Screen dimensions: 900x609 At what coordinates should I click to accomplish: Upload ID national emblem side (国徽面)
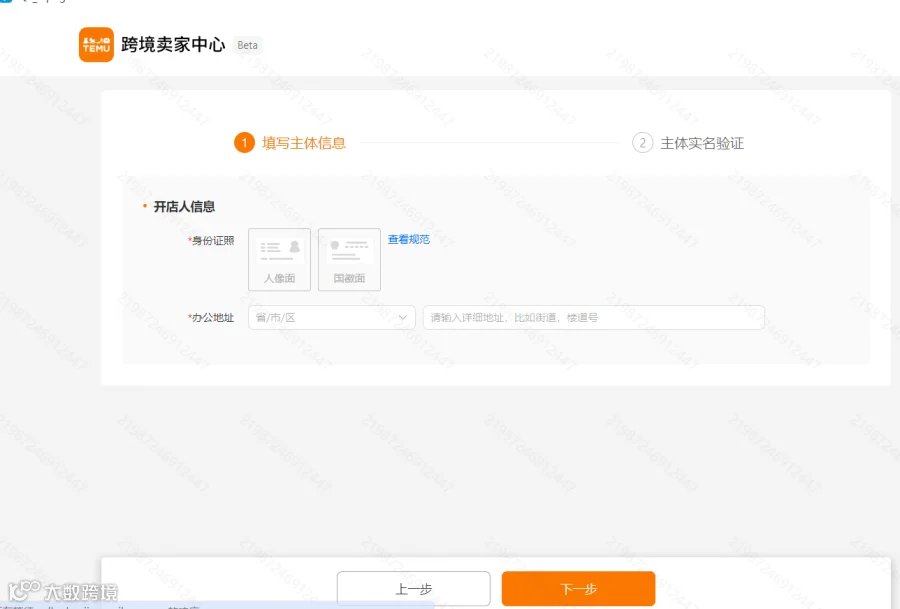tap(349, 259)
